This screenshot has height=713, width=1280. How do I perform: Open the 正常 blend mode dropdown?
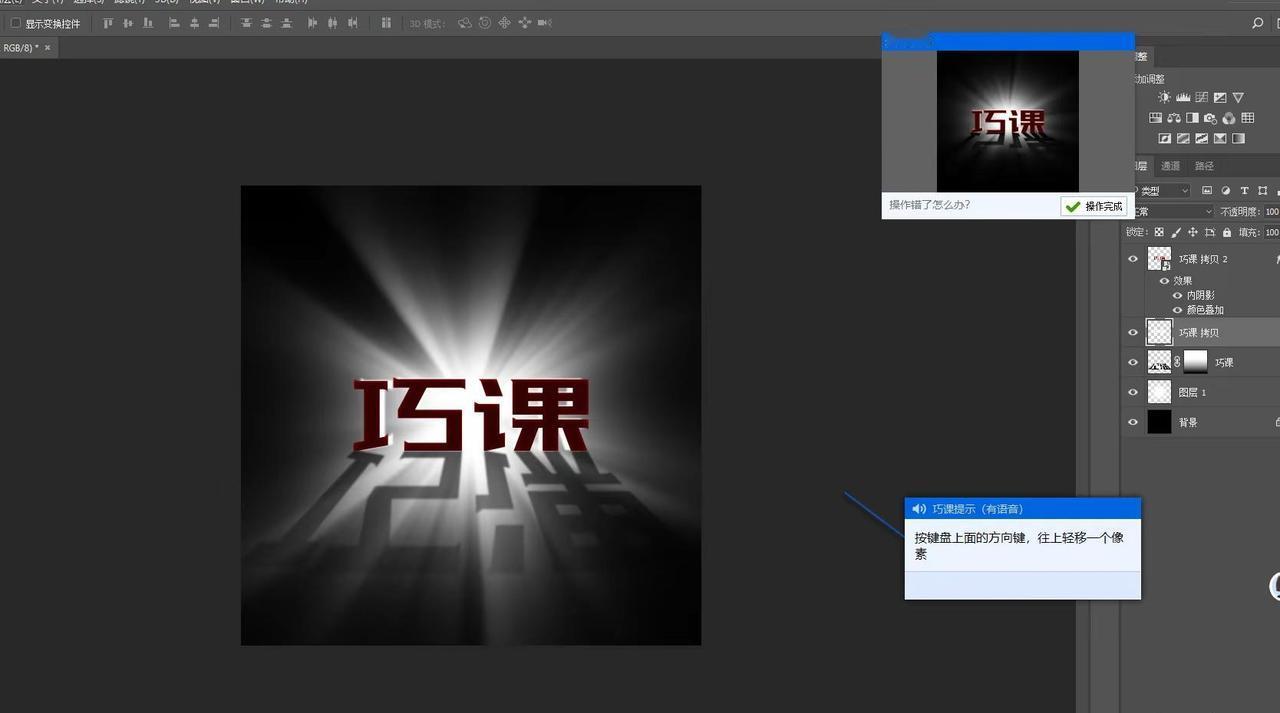(1174, 211)
